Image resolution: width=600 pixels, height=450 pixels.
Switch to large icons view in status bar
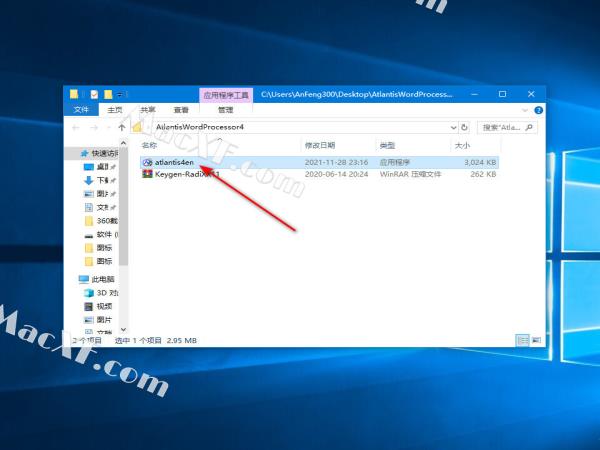coord(536,340)
